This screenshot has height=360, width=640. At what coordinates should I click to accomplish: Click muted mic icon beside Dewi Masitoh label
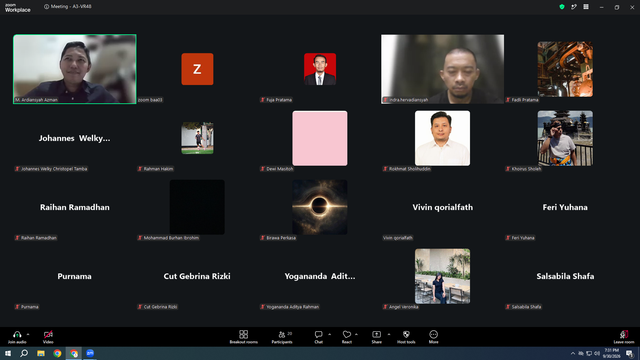point(262,169)
